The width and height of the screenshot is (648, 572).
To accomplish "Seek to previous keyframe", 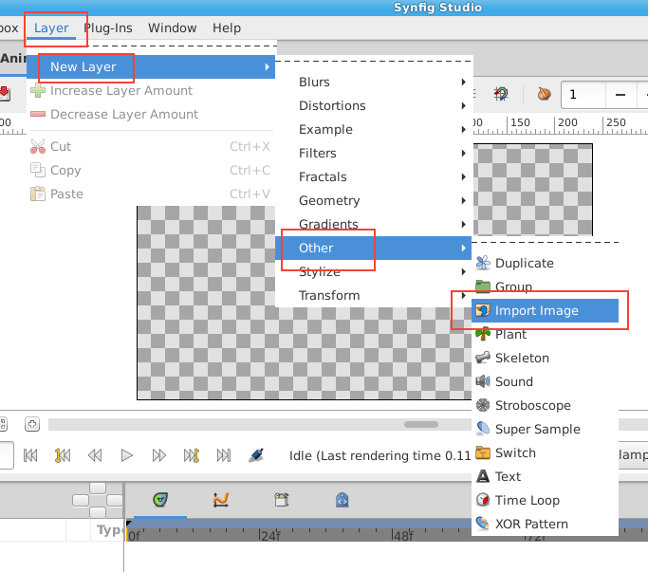I will point(62,455).
